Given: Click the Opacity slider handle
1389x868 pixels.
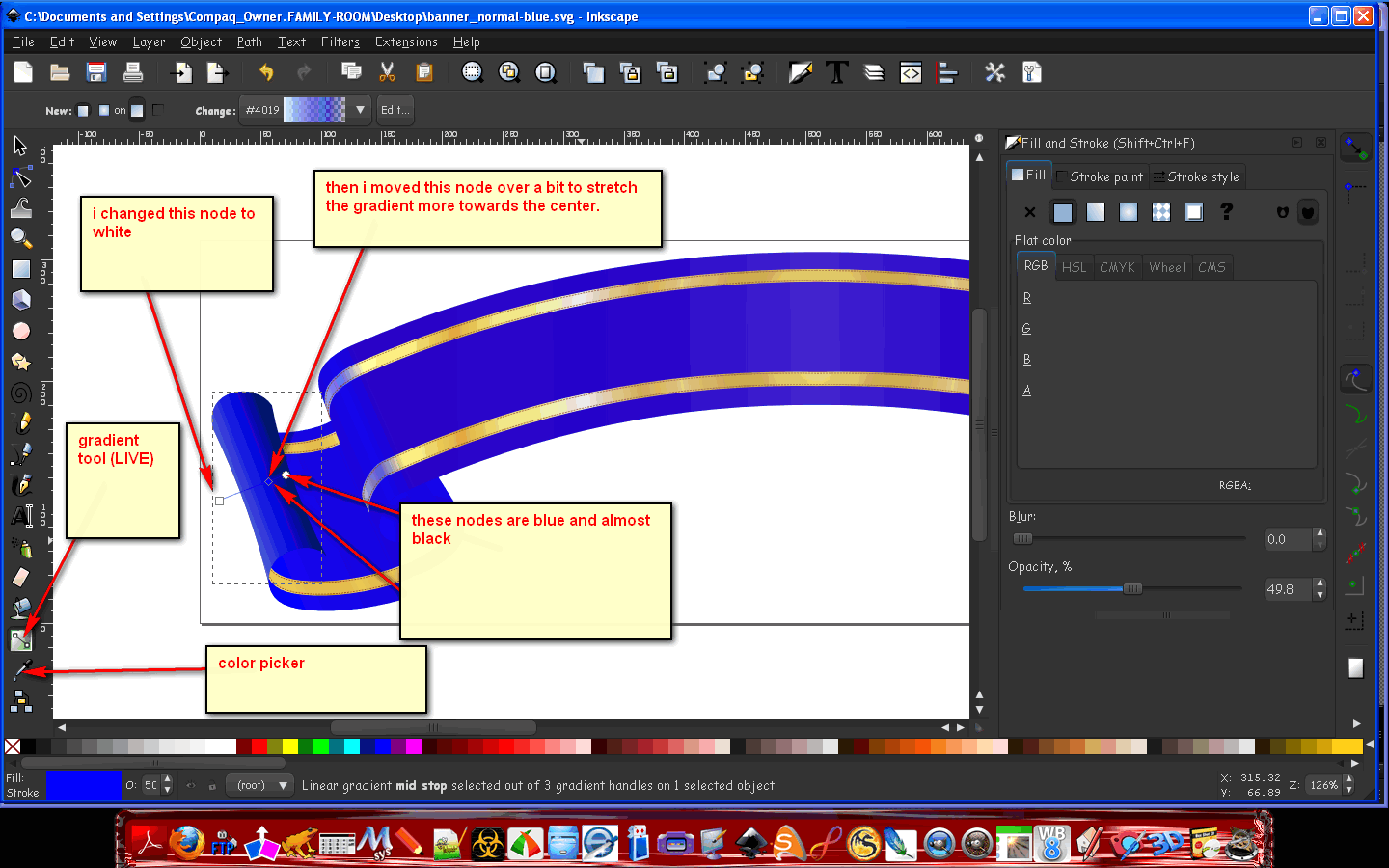Looking at the screenshot, I should (1132, 588).
